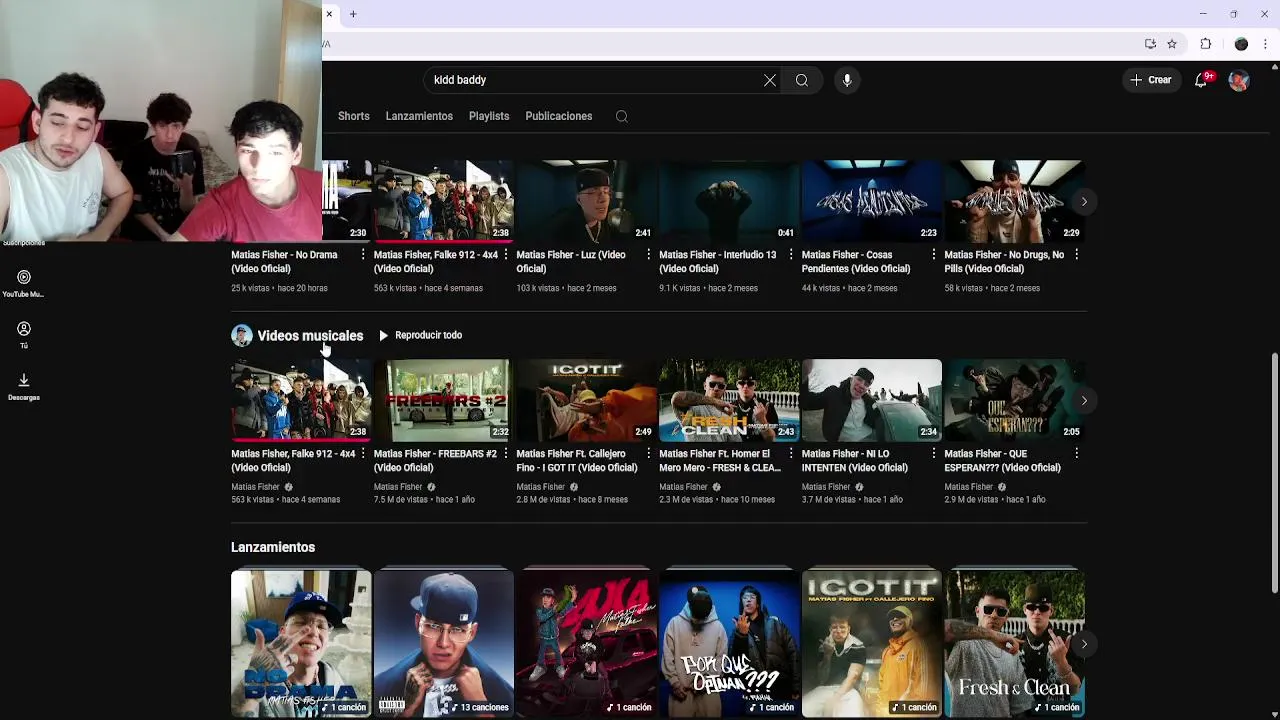Show next videos in Videos musicales carousel

(1084, 401)
